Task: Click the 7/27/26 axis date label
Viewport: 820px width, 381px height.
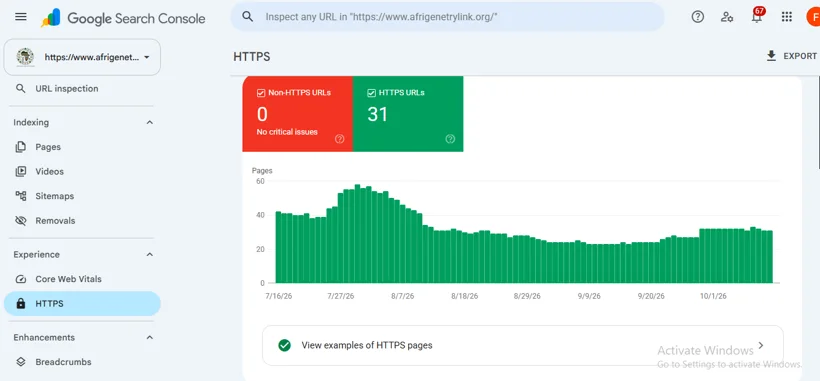Action: (341, 296)
